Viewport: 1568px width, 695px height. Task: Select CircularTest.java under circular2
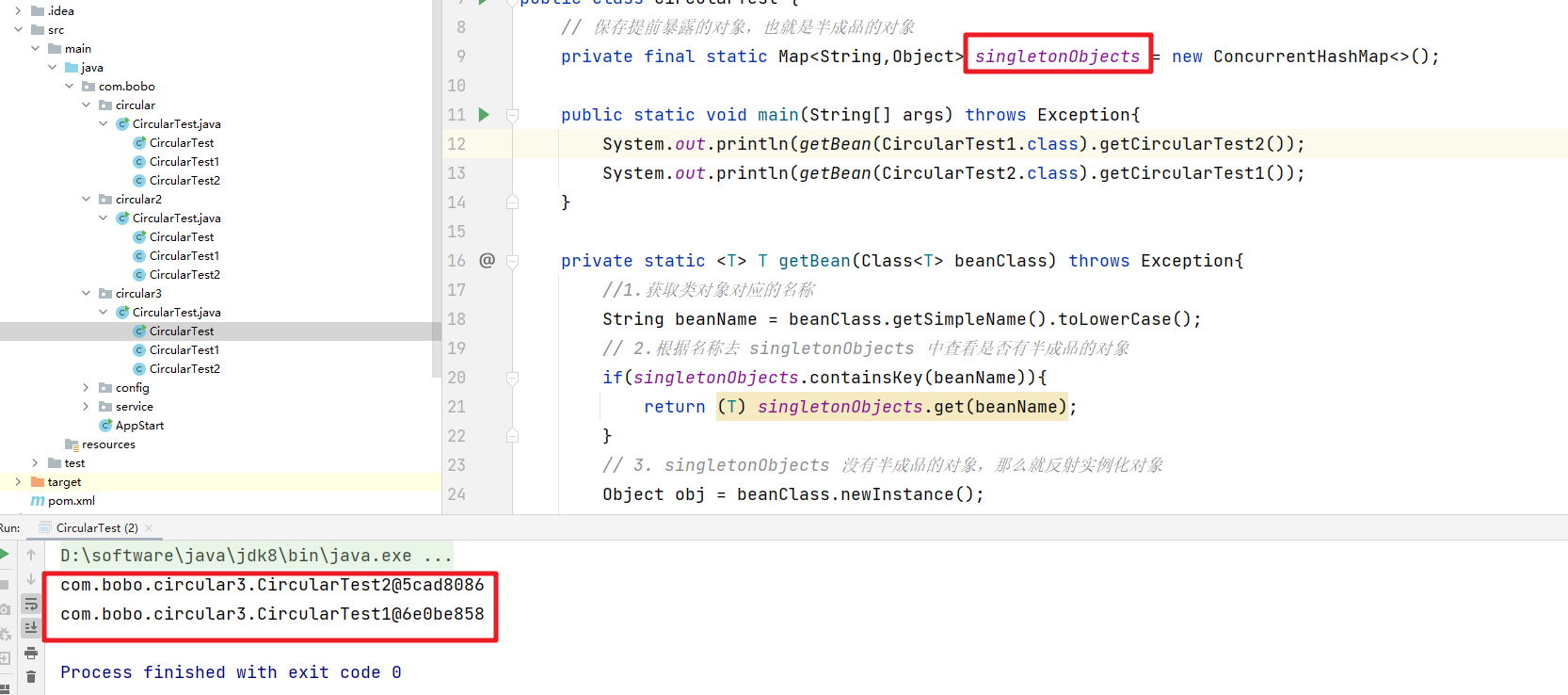tap(176, 218)
